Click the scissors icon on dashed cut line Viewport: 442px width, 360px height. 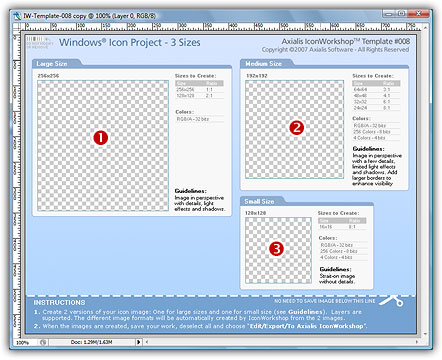[391, 301]
